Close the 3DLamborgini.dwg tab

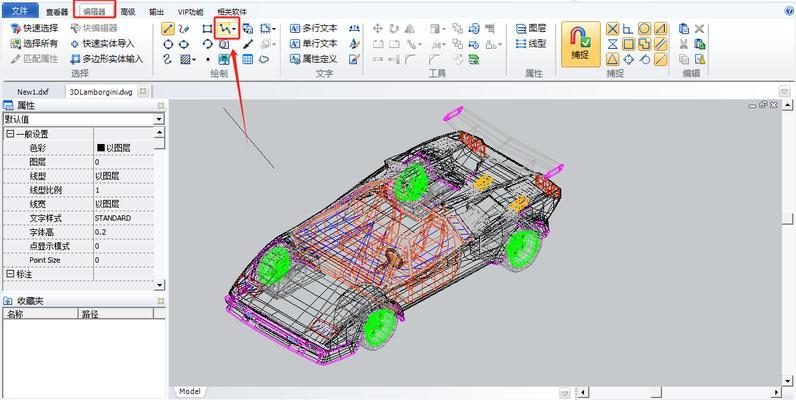143,91
